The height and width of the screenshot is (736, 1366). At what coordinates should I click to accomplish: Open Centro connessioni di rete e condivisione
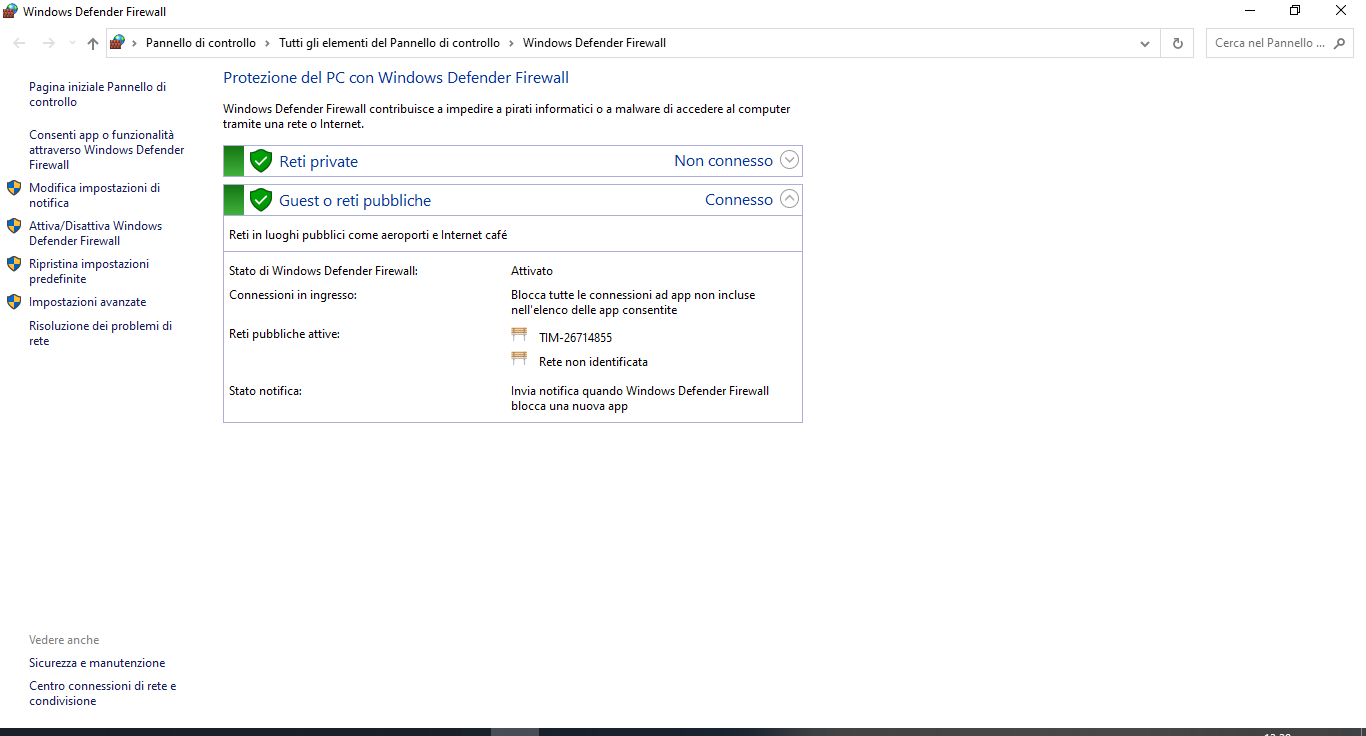(x=103, y=694)
